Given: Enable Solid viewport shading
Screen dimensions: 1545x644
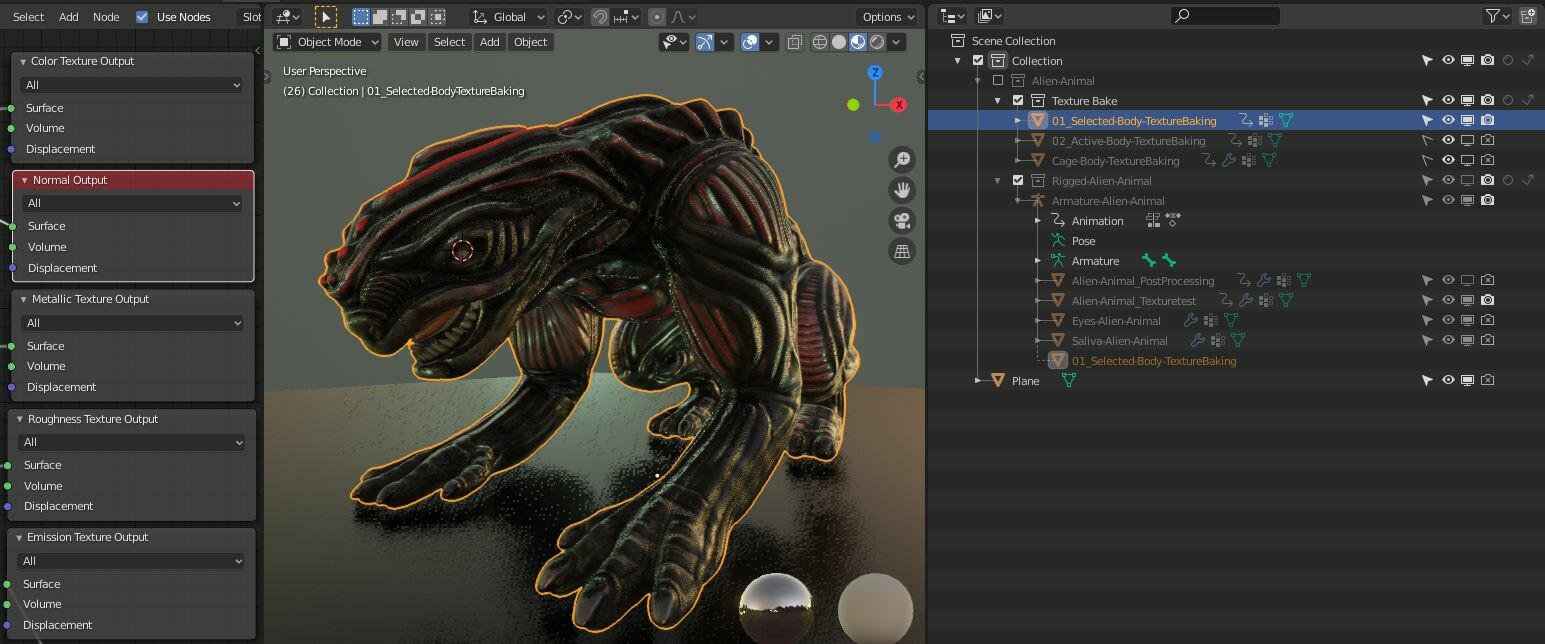Looking at the screenshot, I should [x=839, y=42].
